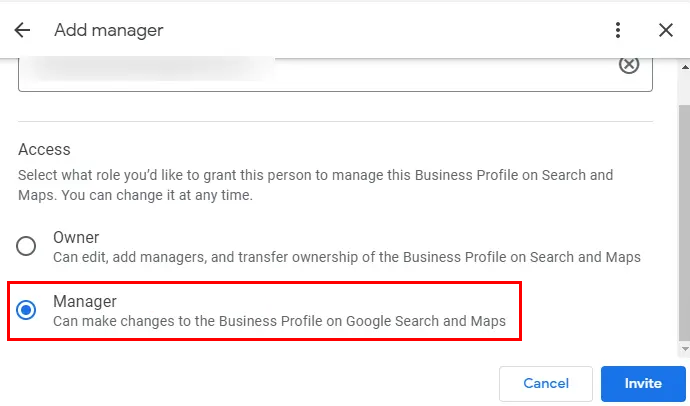Click the Add manager dialog title
This screenshot has height=406, width=690.
point(108,30)
